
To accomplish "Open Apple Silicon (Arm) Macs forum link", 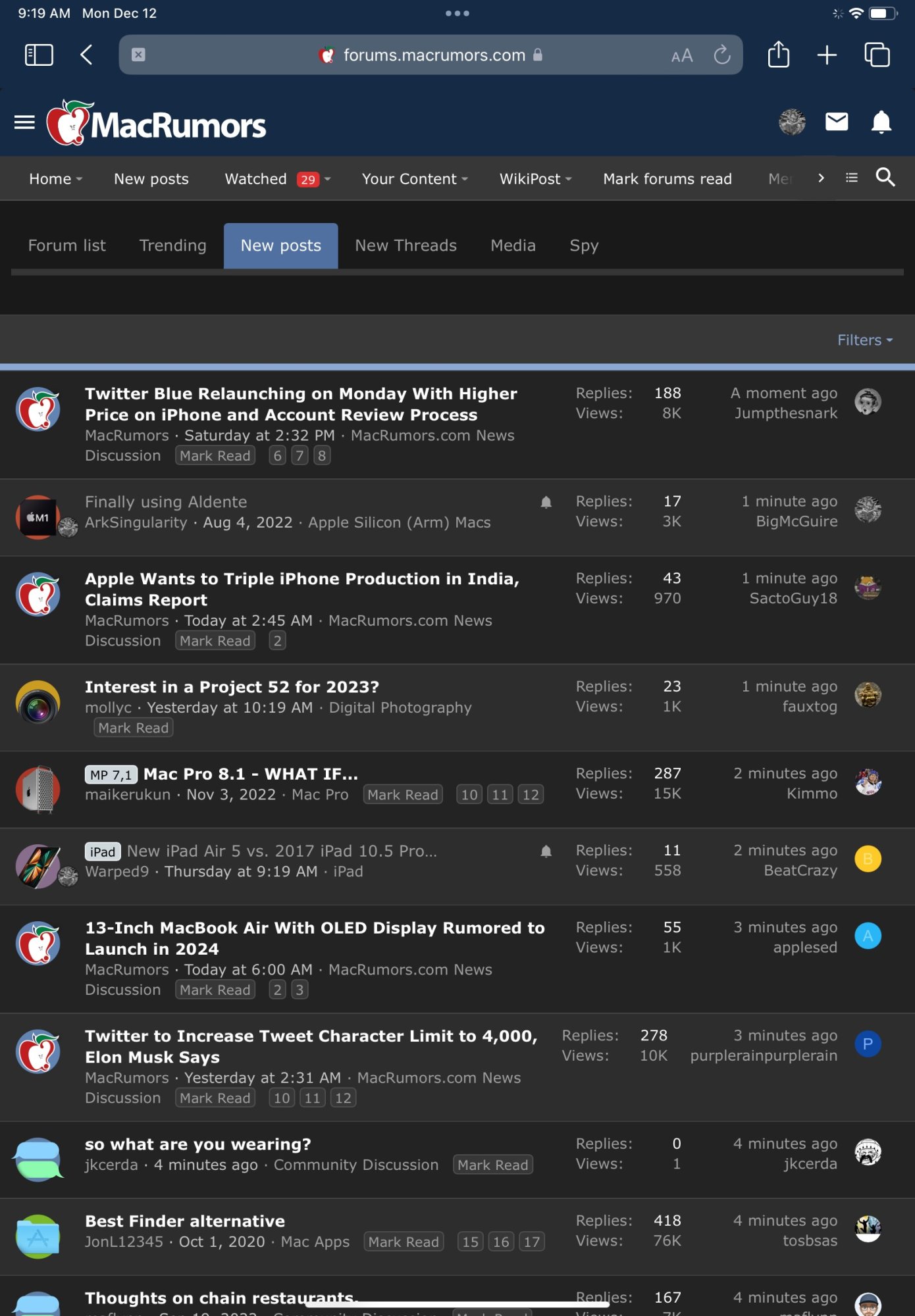I will pos(400,522).
